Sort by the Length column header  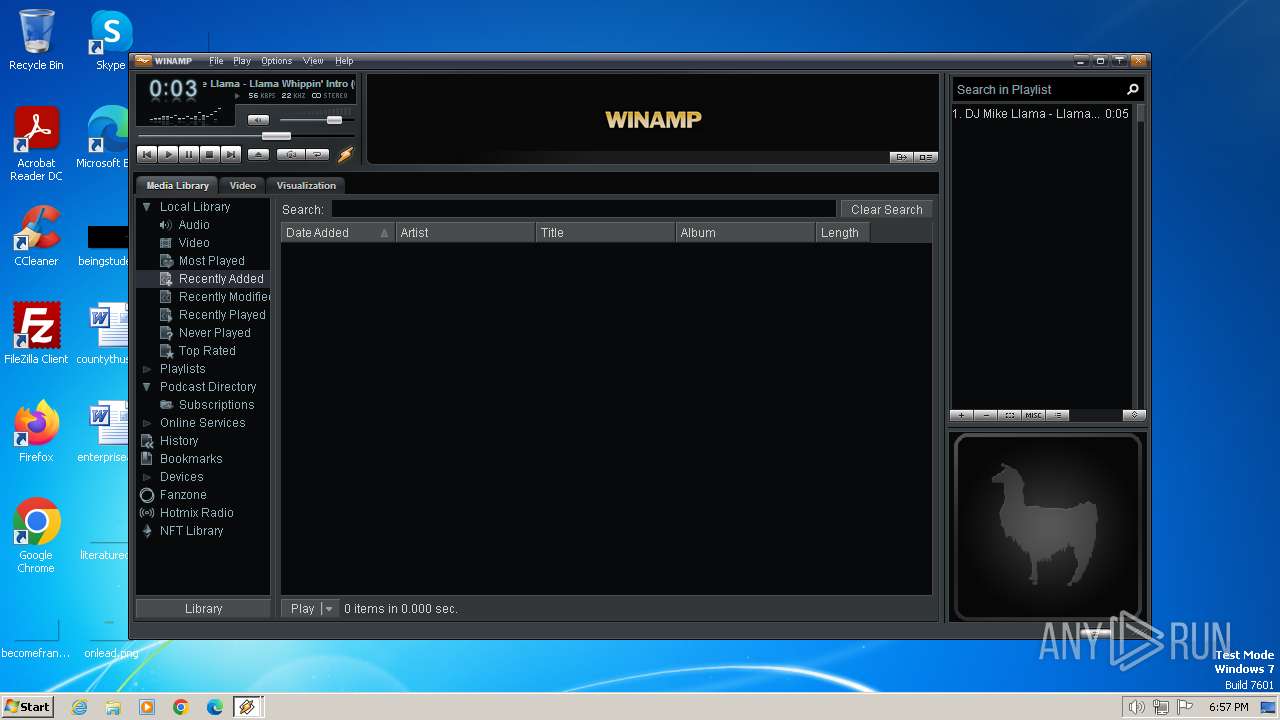click(842, 232)
